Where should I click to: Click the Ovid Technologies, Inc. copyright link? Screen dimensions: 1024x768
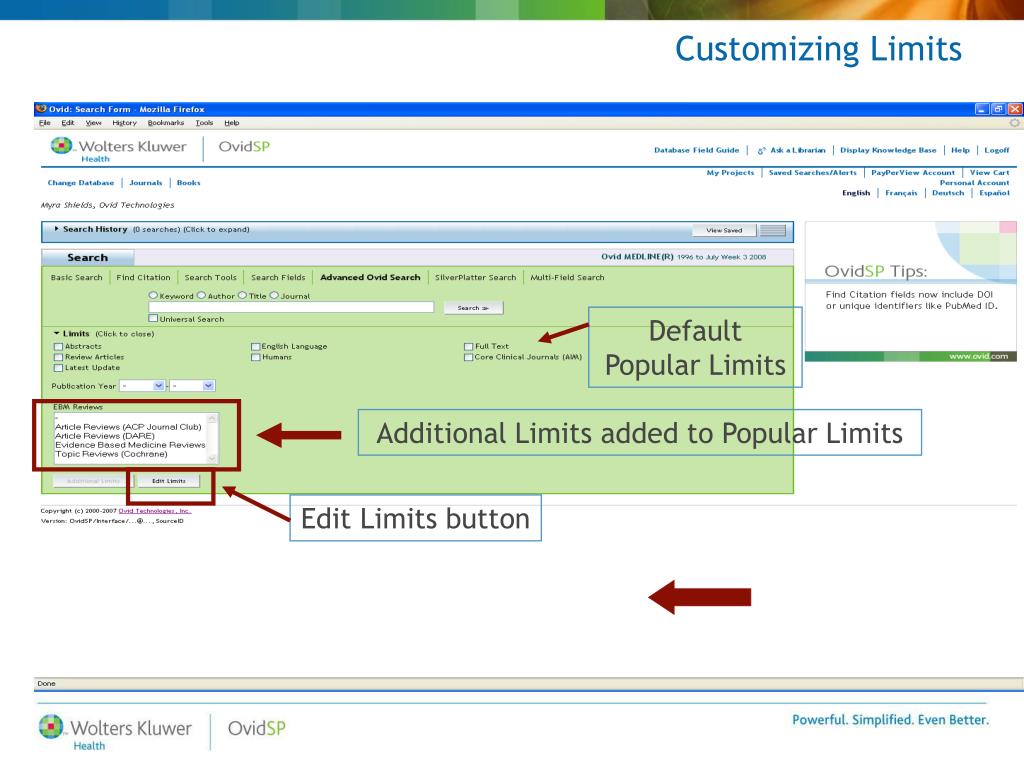[x=155, y=511]
